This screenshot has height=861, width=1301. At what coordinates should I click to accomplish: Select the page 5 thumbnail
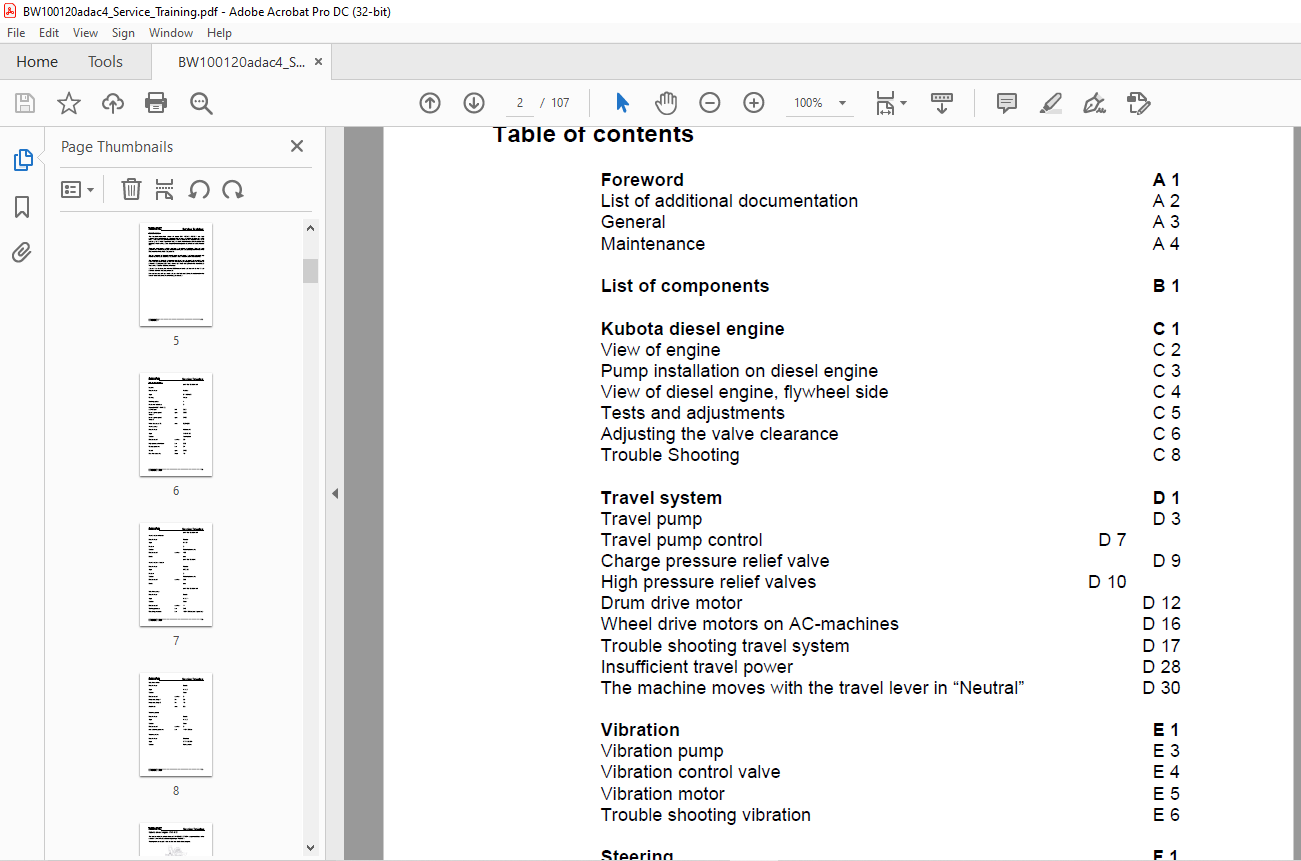click(176, 275)
